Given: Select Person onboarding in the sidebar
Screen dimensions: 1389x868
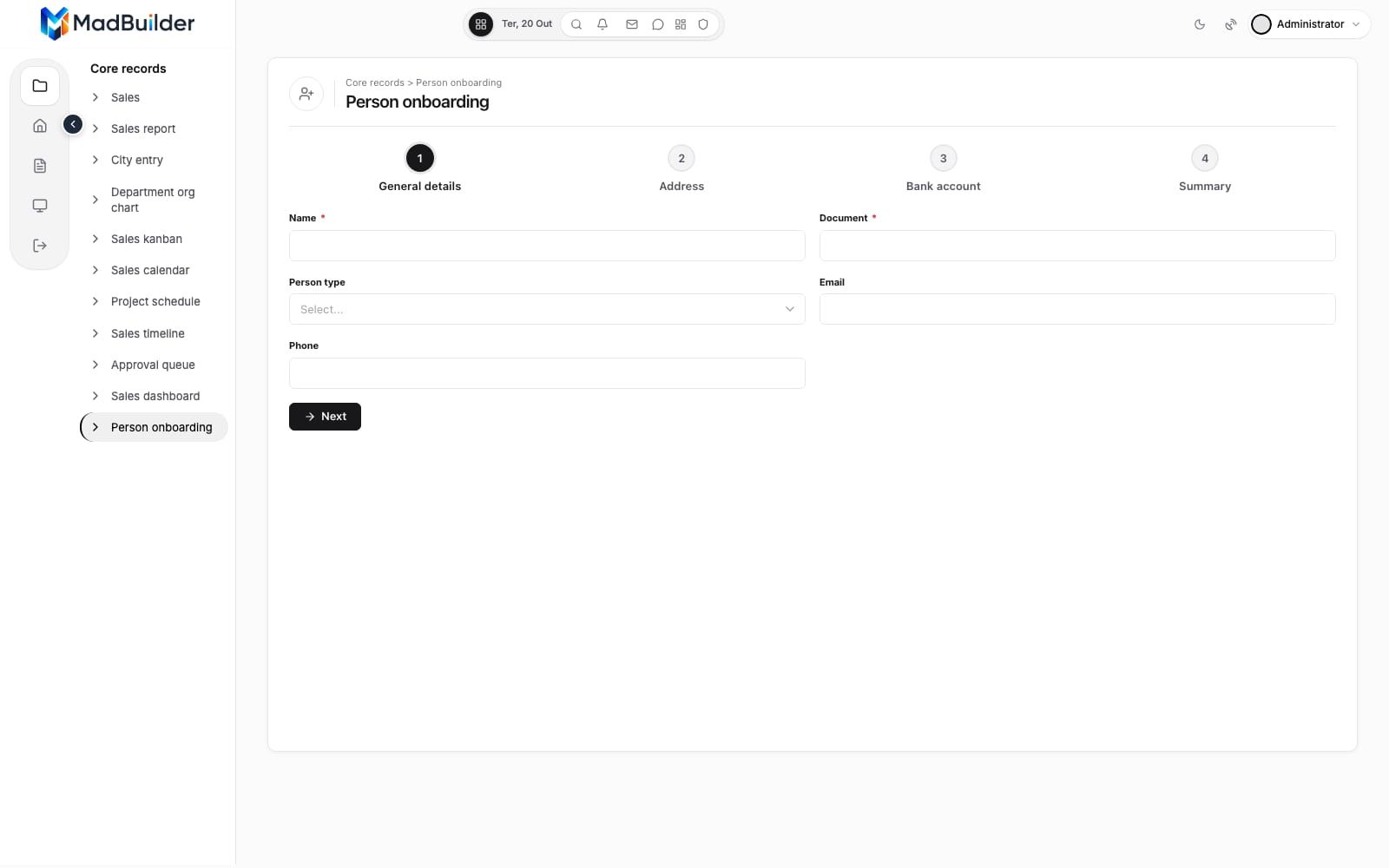Looking at the screenshot, I should pos(155,427).
